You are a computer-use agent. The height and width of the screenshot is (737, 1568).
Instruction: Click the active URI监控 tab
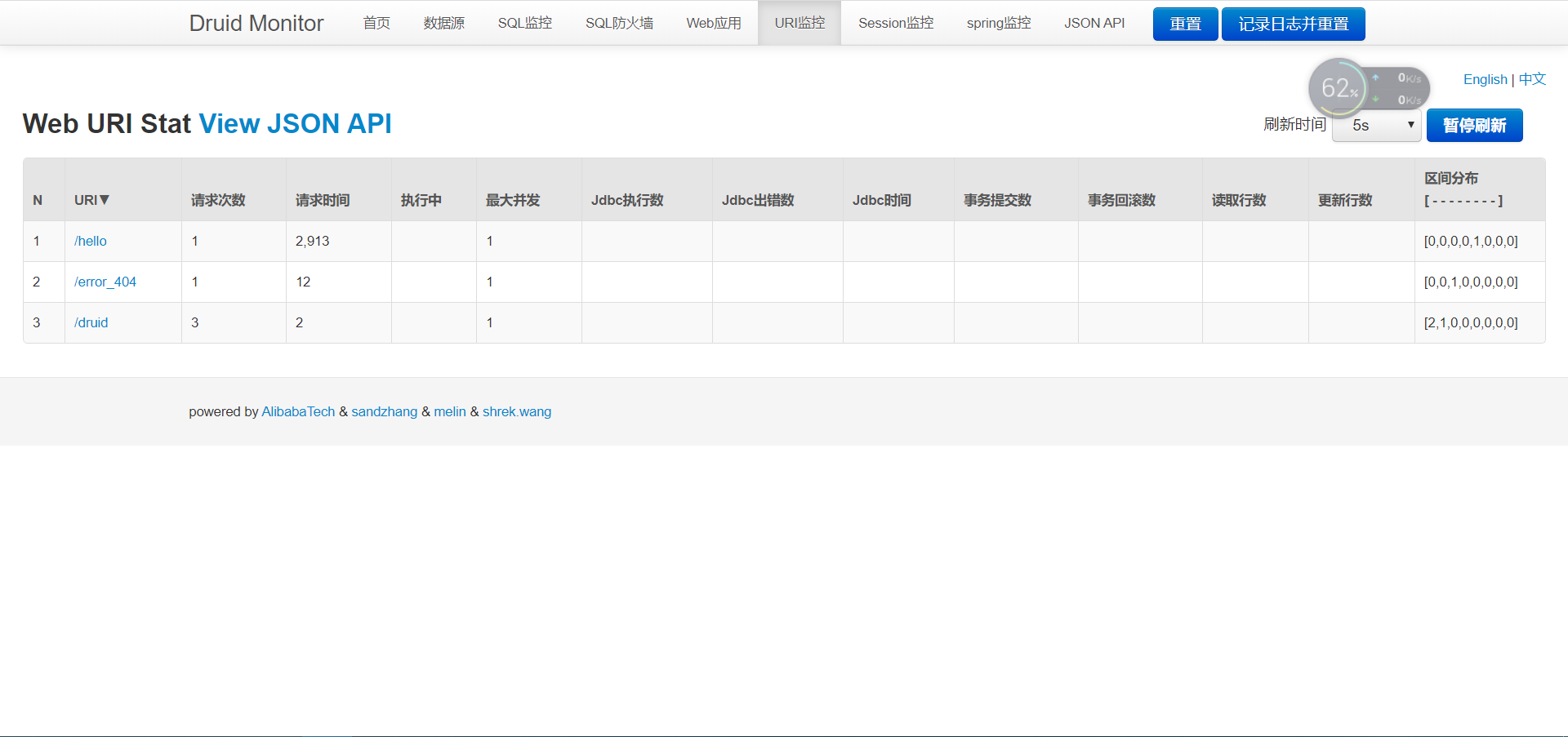tap(800, 23)
